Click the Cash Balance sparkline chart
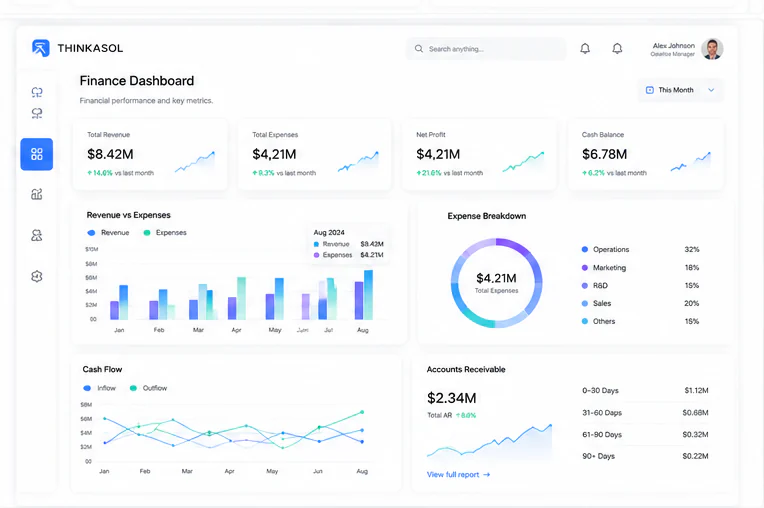 pos(690,162)
